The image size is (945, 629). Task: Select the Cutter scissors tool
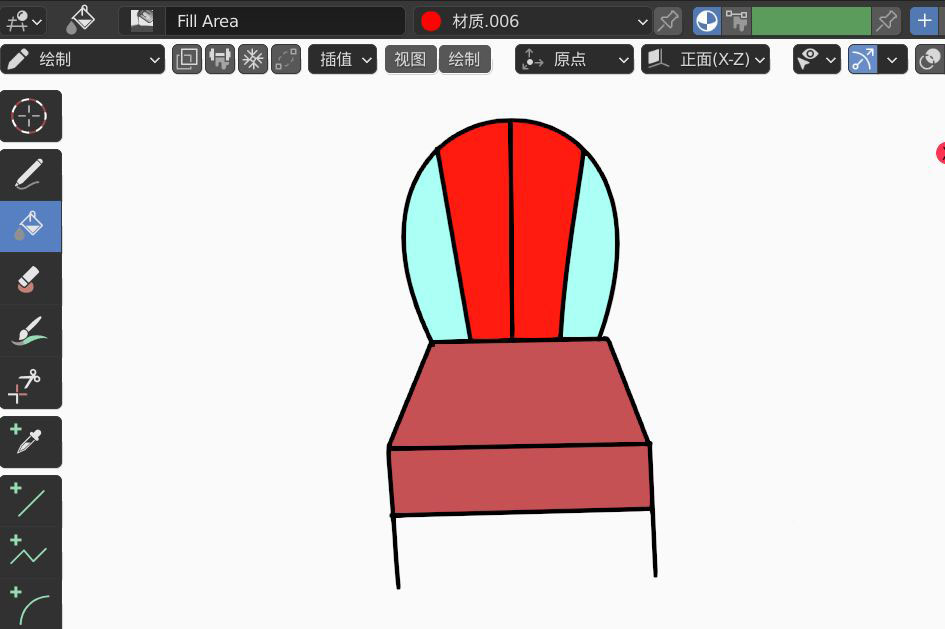[x=30, y=384]
